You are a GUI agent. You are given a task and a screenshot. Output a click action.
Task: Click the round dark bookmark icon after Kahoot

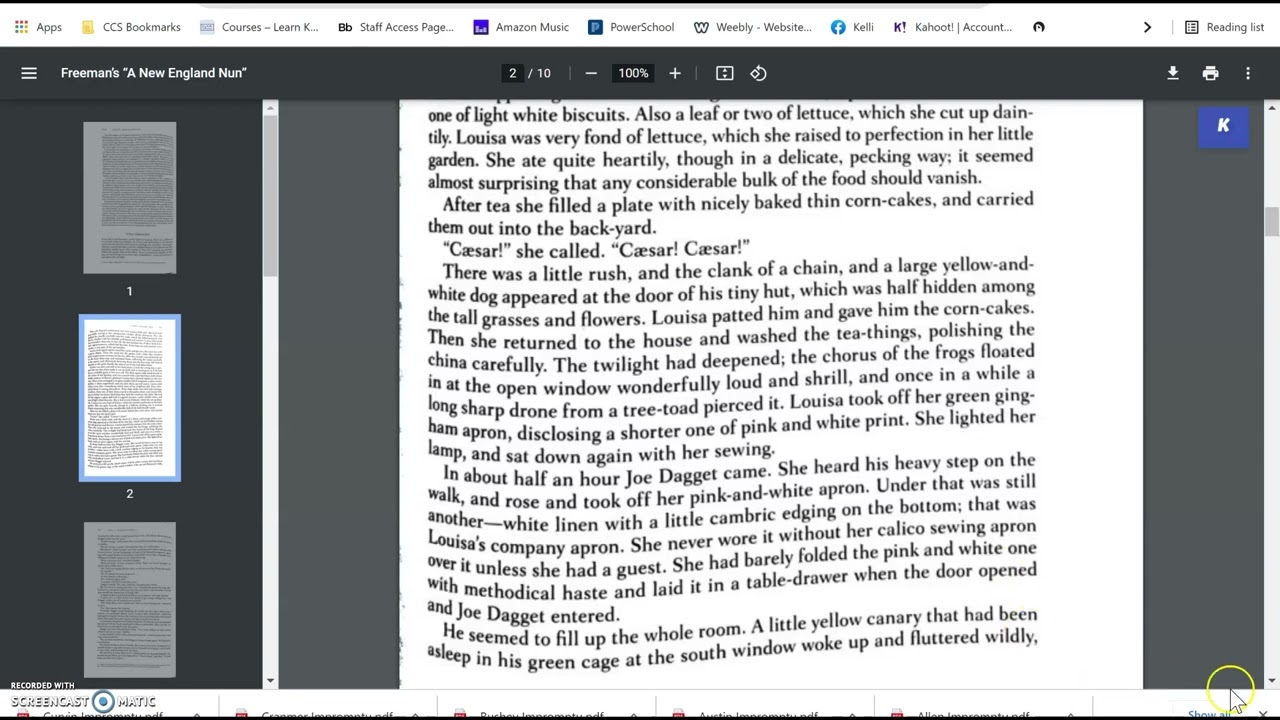point(1039,27)
